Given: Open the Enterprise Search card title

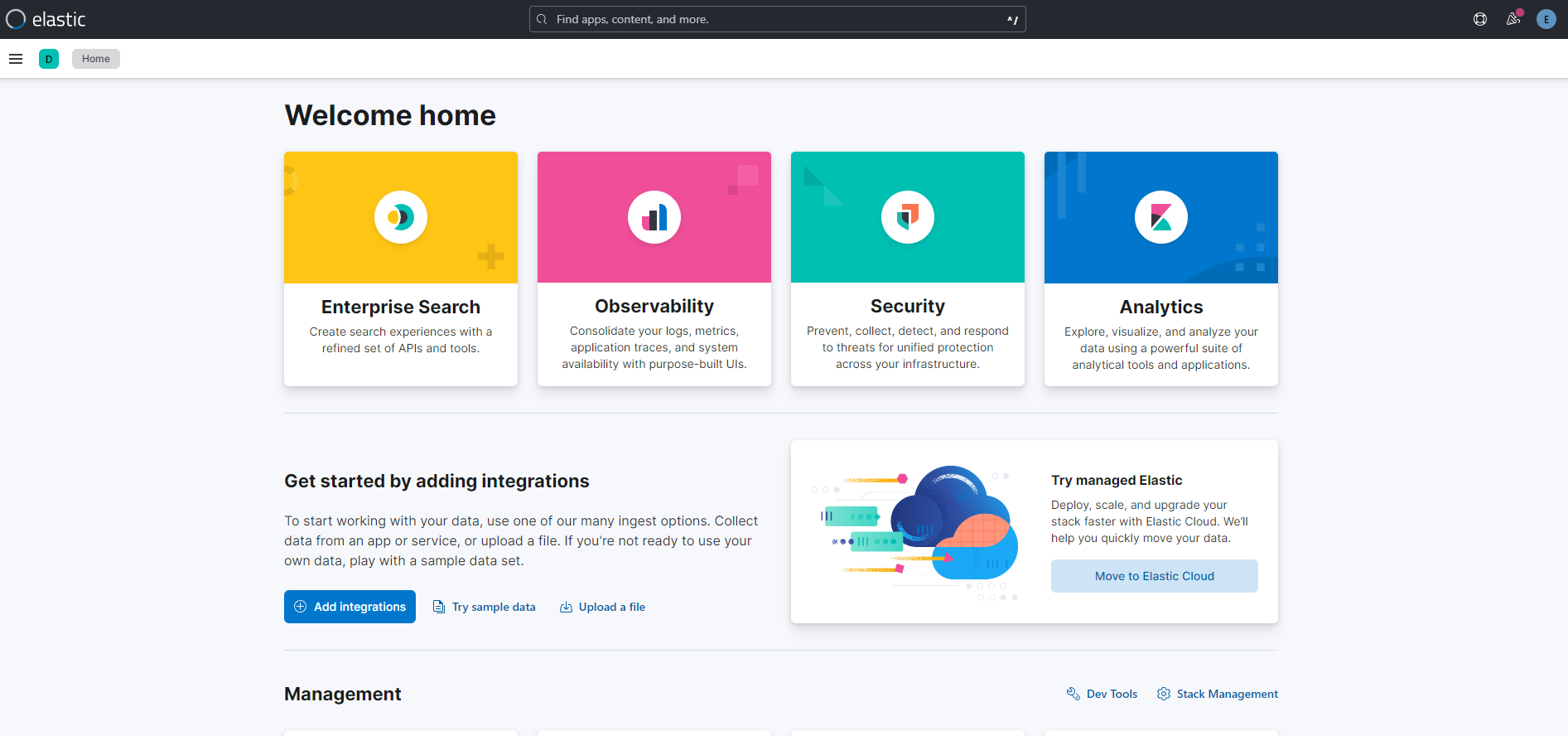Looking at the screenshot, I should click(401, 307).
